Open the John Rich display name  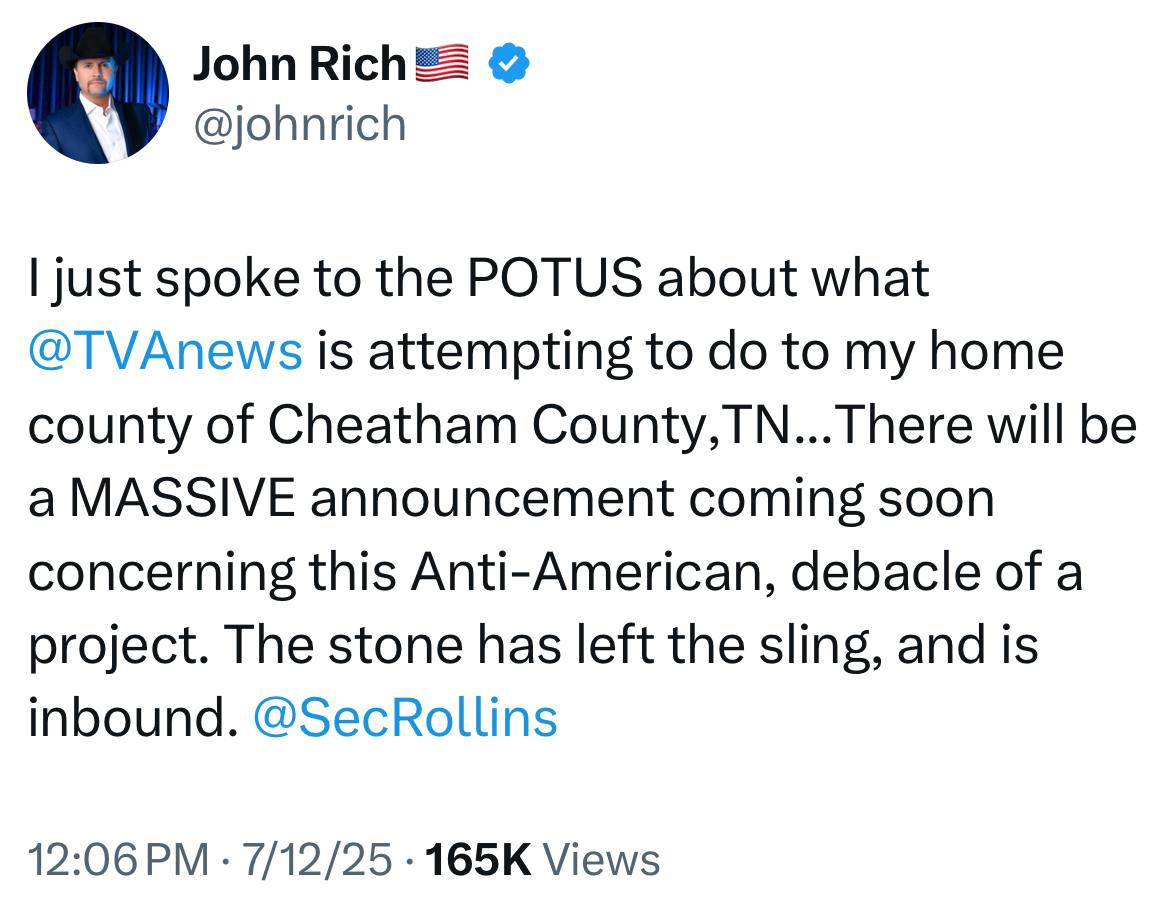(299, 63)
